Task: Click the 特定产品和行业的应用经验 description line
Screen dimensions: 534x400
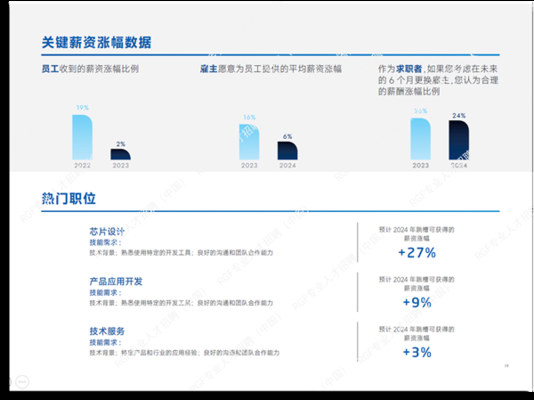Action: pos(184,353)
